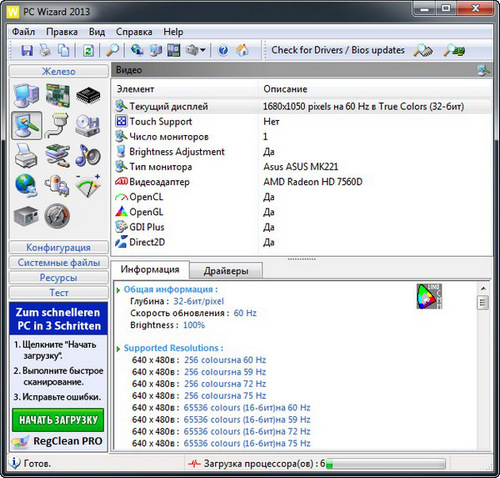The width and height of the screenshot is (500, 478).
Task: Expand the Конфигурация section
Action: pyautogui.click(x=59, y=248)
